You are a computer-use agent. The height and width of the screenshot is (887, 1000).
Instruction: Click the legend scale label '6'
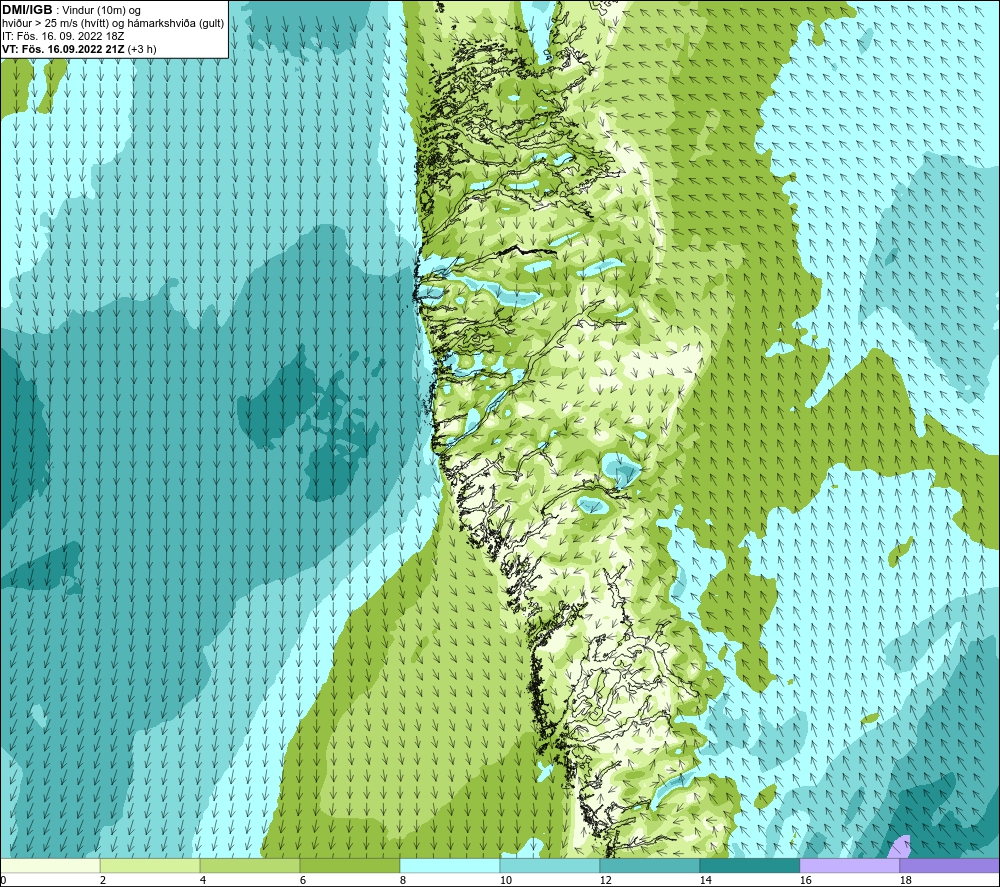(303, 880)
